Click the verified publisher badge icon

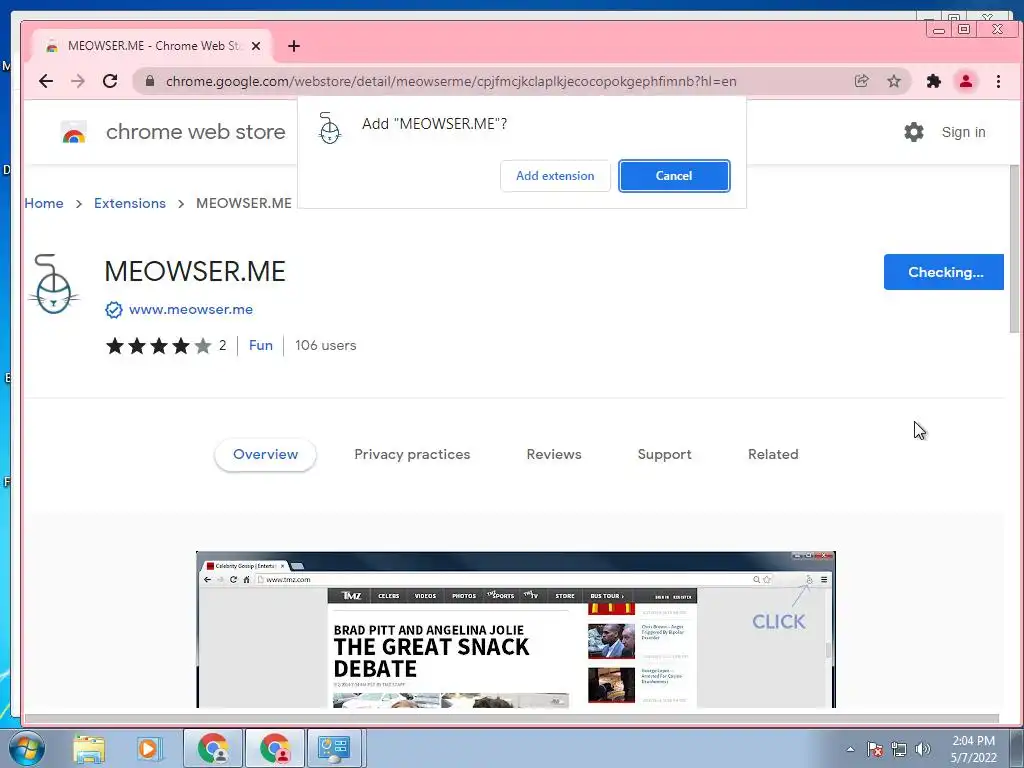pos(114,310)
